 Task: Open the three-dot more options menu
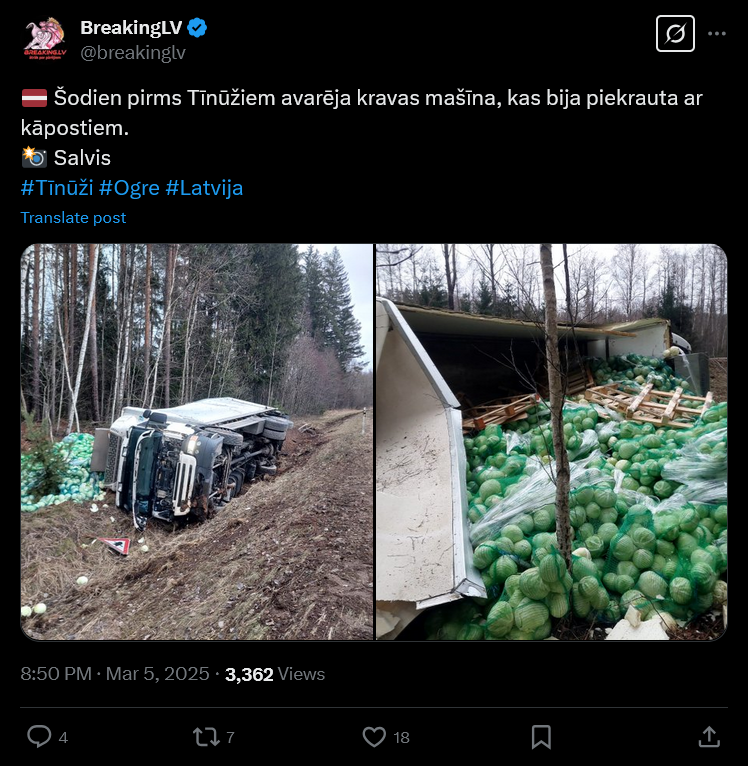point(717,34)
